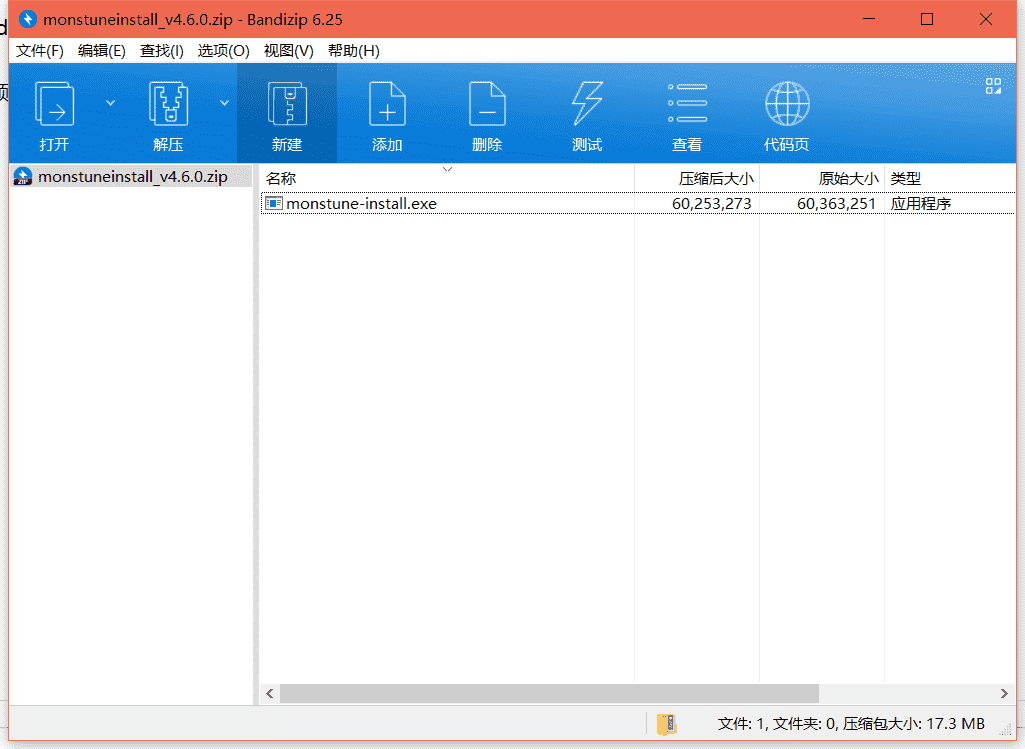
Task: Open the 选项(O) menu
Action: (224, 51)
